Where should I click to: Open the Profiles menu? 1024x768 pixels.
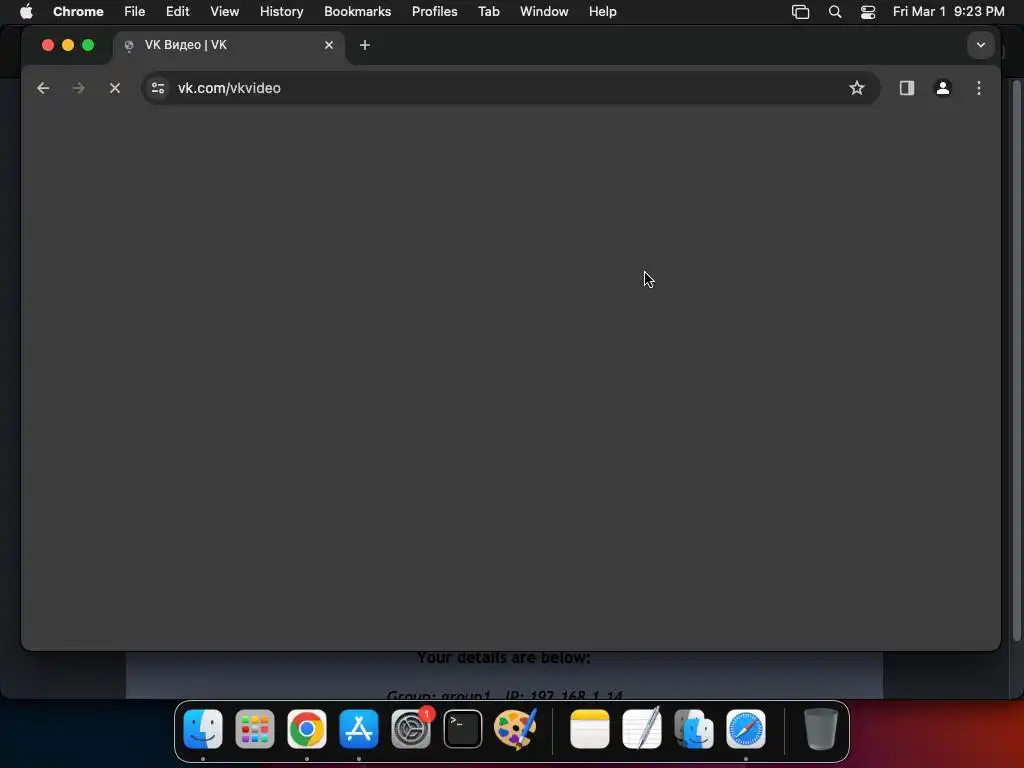434,12
